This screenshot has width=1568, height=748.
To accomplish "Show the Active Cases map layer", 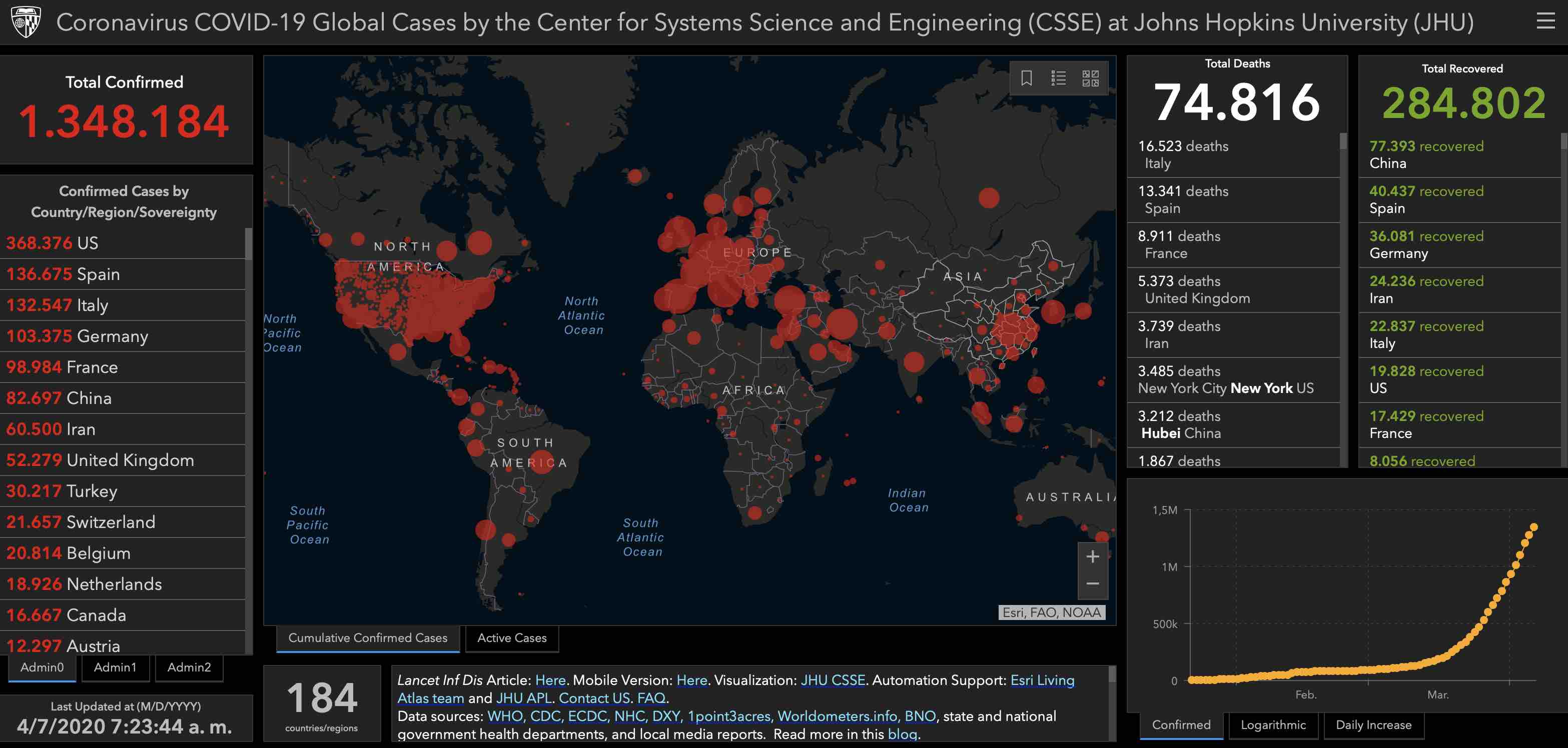I will pyautogui.click(x=511, y=638).
